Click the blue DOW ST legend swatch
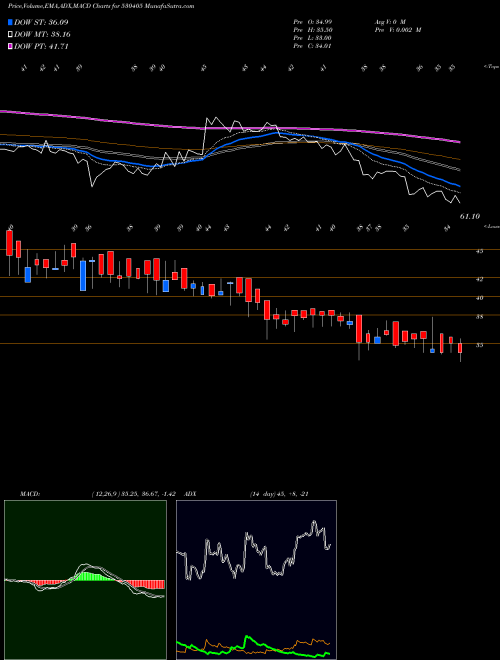500x660 pixels. pos(10,22)
